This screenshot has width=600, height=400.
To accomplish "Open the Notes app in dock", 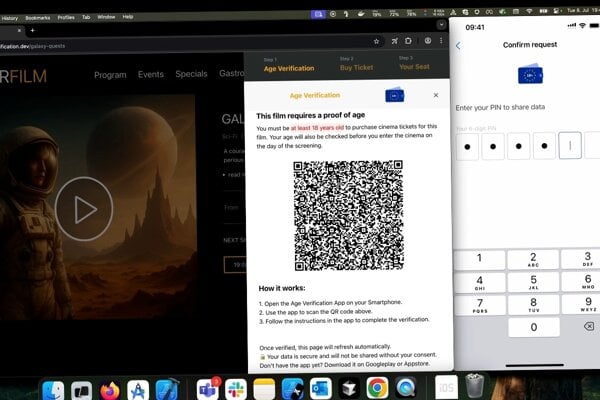I will point(264,389).
